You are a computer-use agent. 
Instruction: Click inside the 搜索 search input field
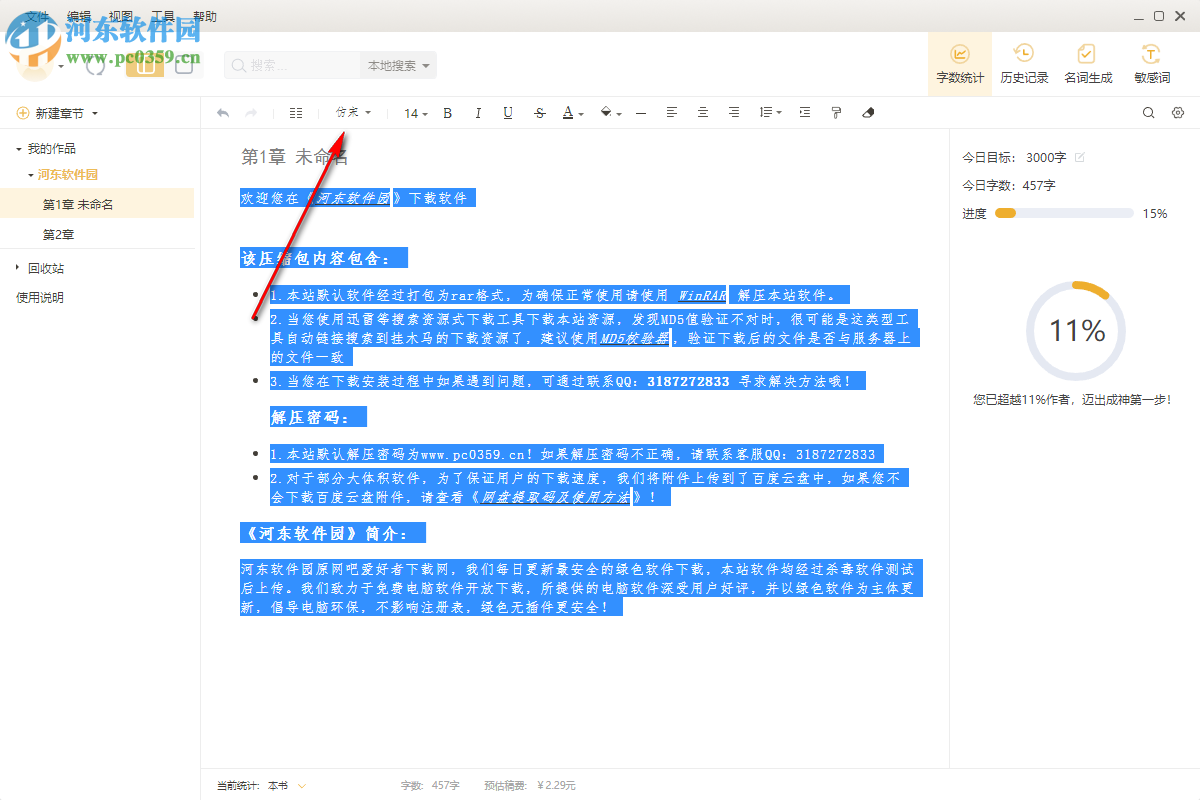click(295, 64)
